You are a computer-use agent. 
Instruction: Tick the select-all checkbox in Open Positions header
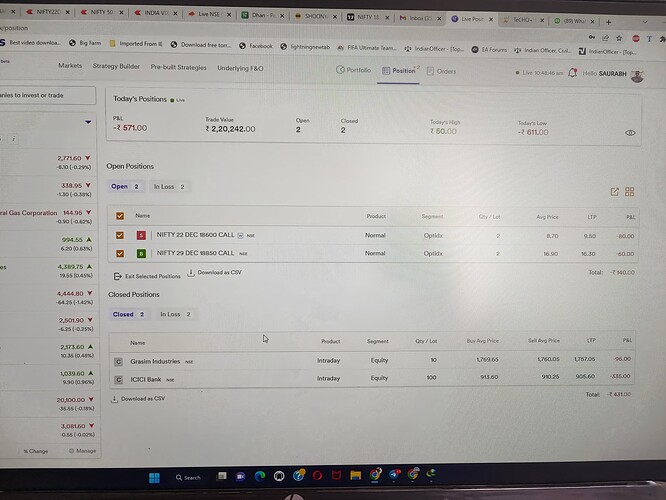click(x=120, y=216)
